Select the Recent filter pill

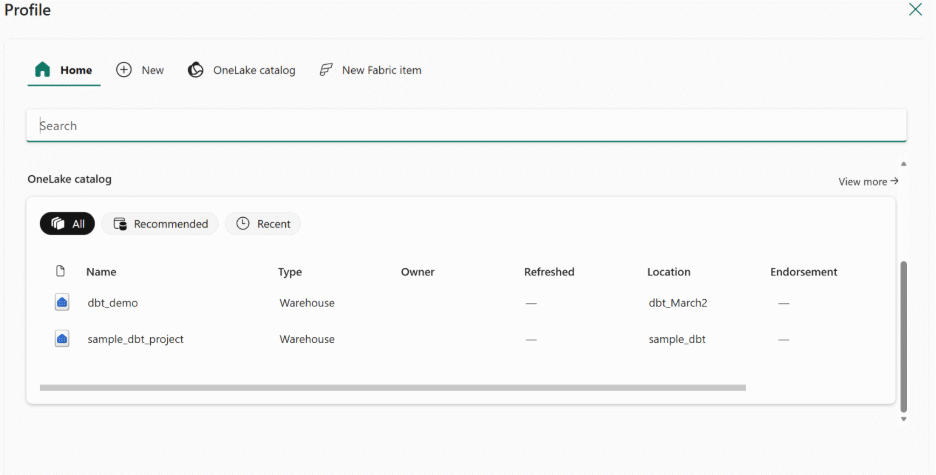pyautogui.click(x=263, y=224)
